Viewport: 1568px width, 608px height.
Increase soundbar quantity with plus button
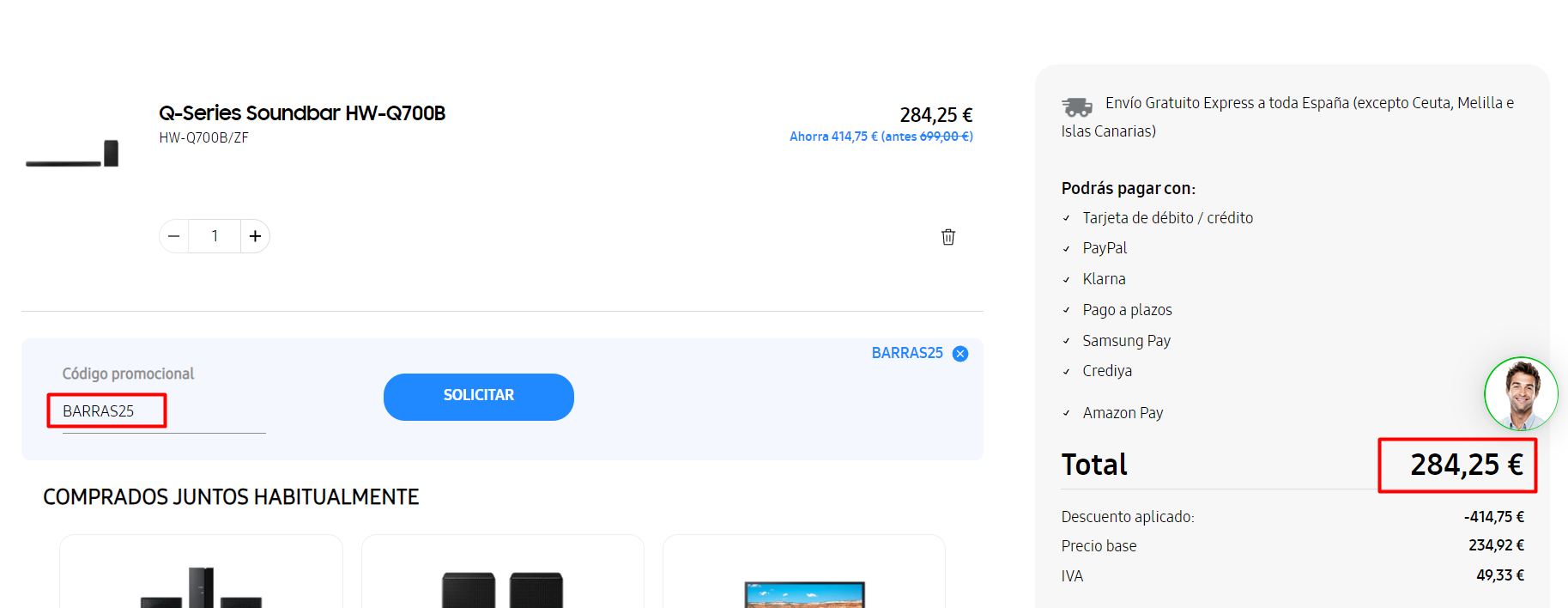coord(255,236)
